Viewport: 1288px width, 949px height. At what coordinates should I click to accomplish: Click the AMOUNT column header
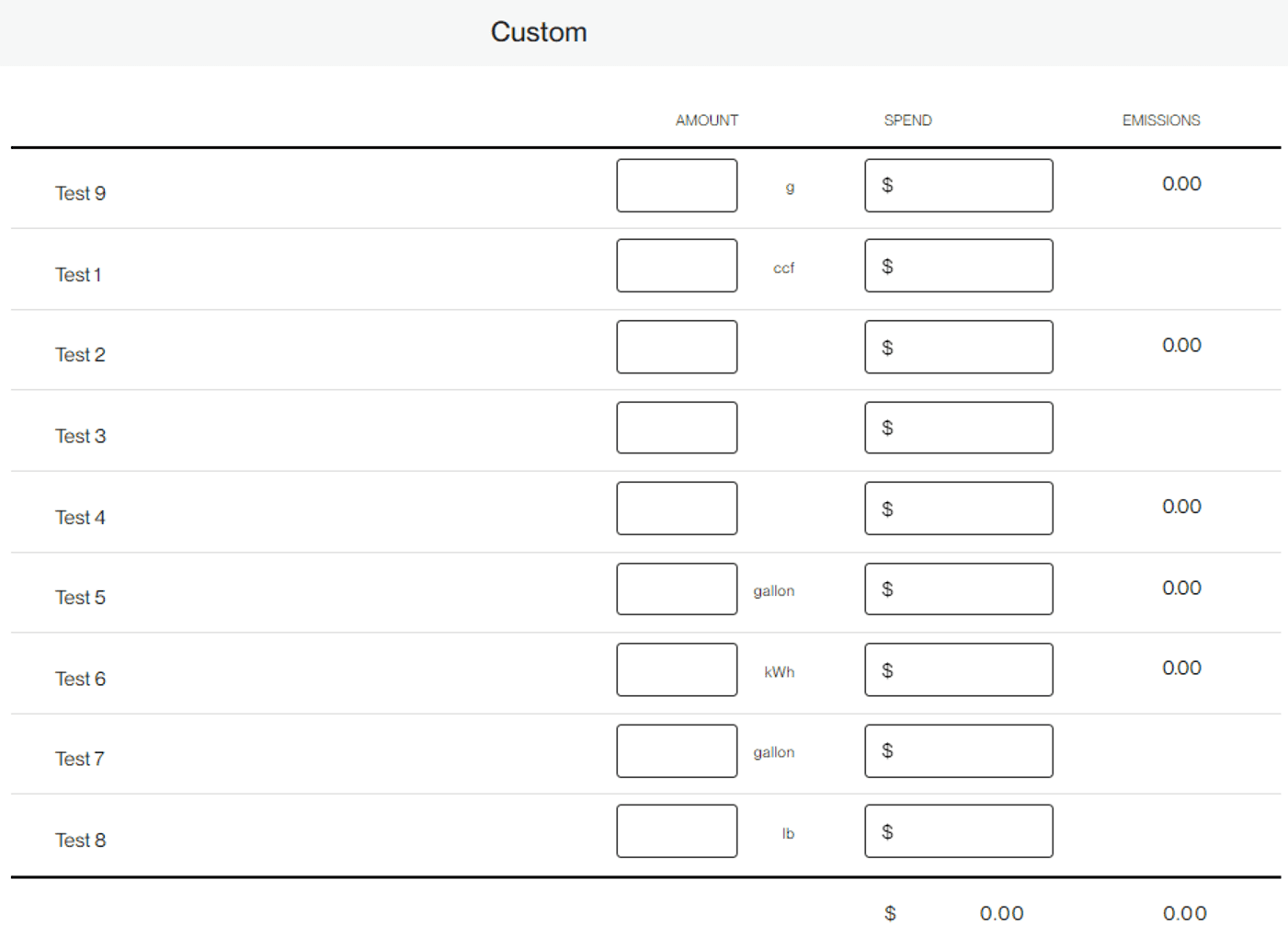click(x=707, y=120)
